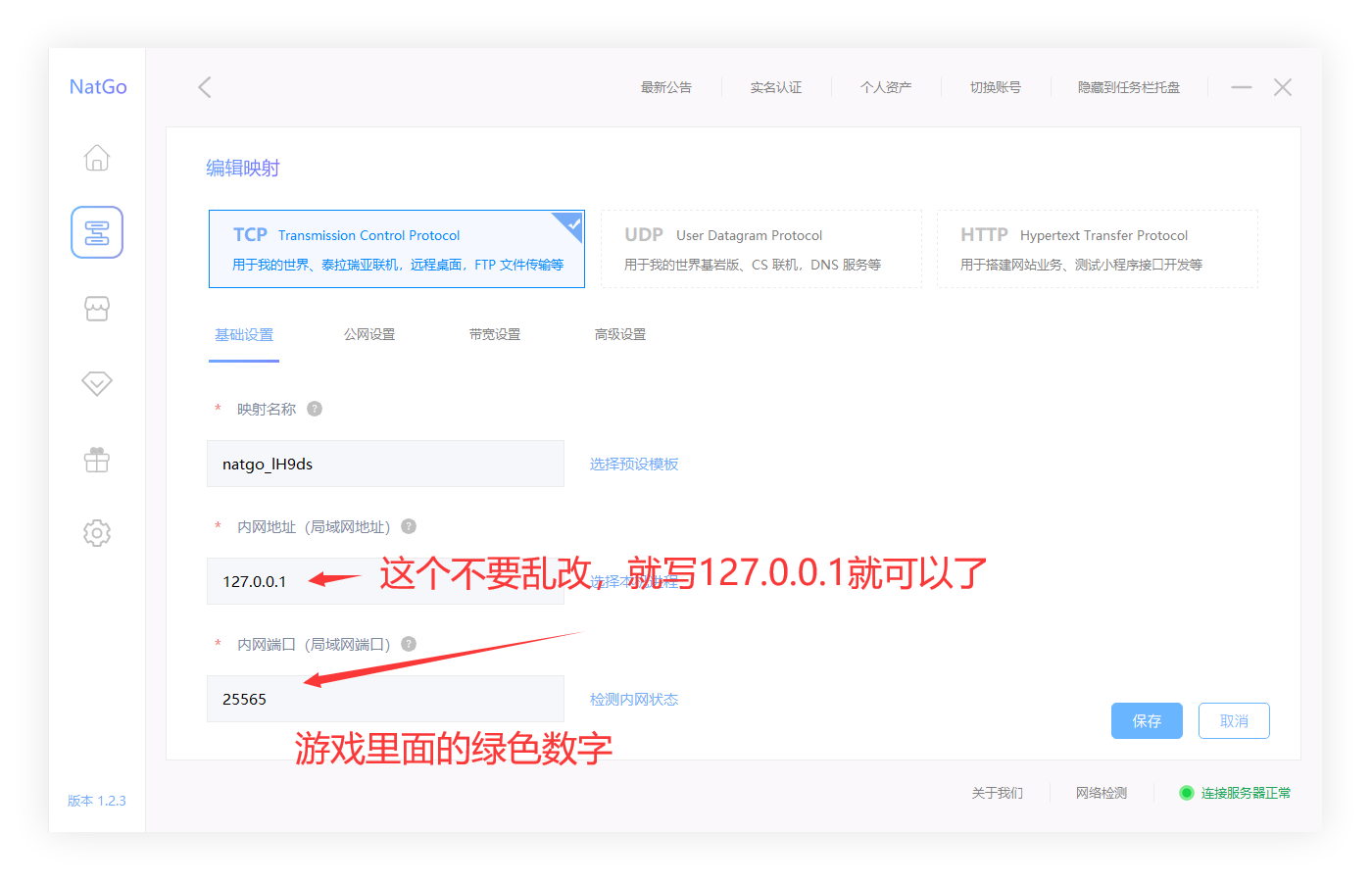Click the 内网地址 input with 127.0.0.1

(x=385, y=581)
